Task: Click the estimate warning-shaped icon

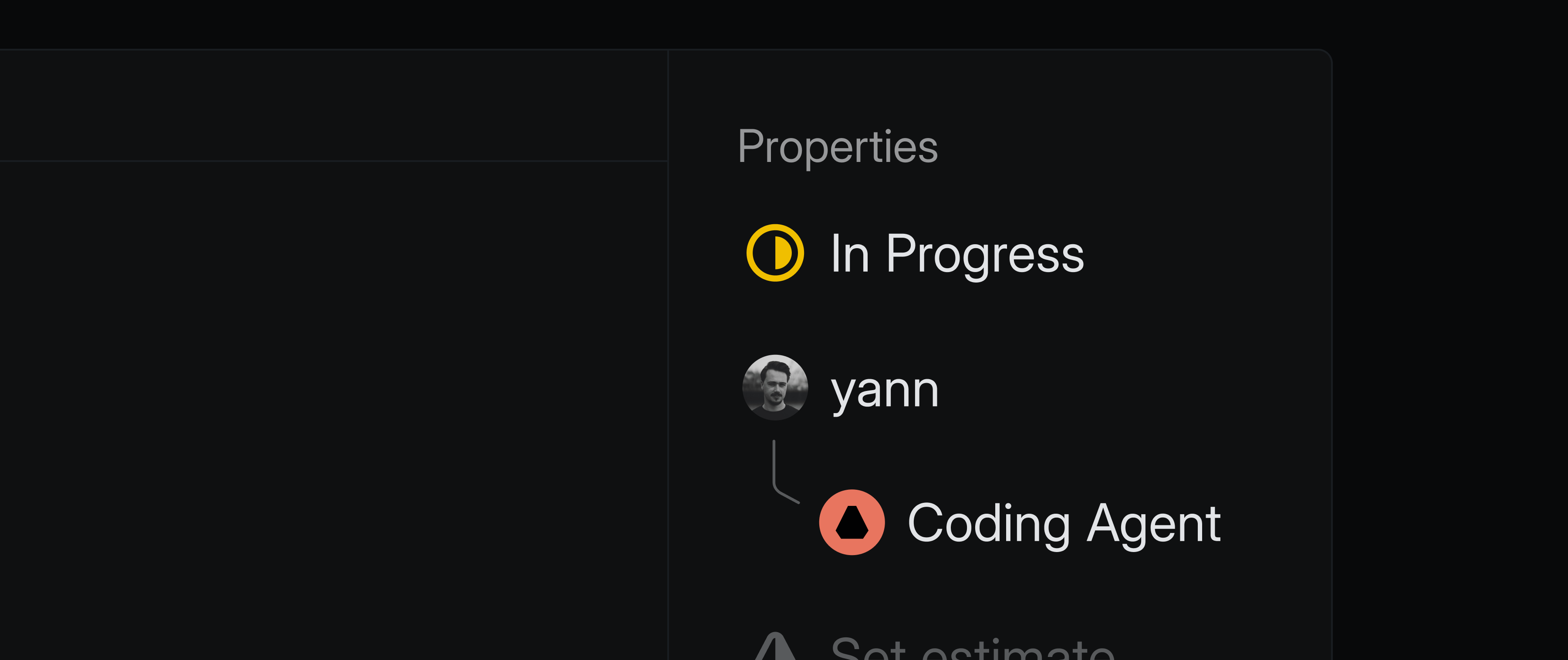Action: point(774,648)
